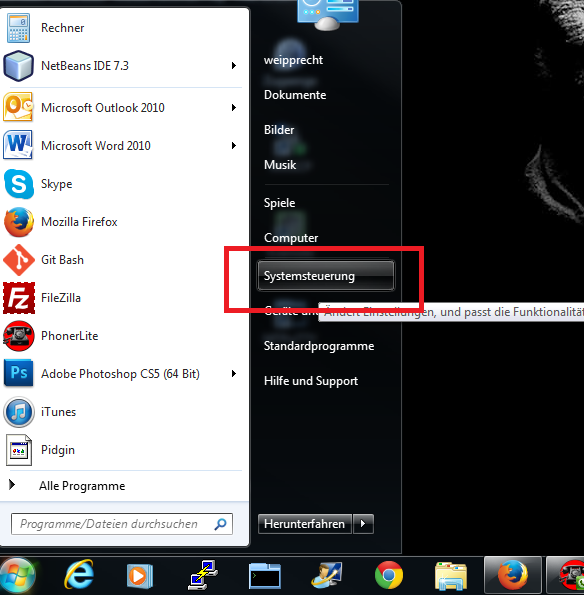Expand Alle Programme
The image size is (584, 595).
tap(82, 486)
